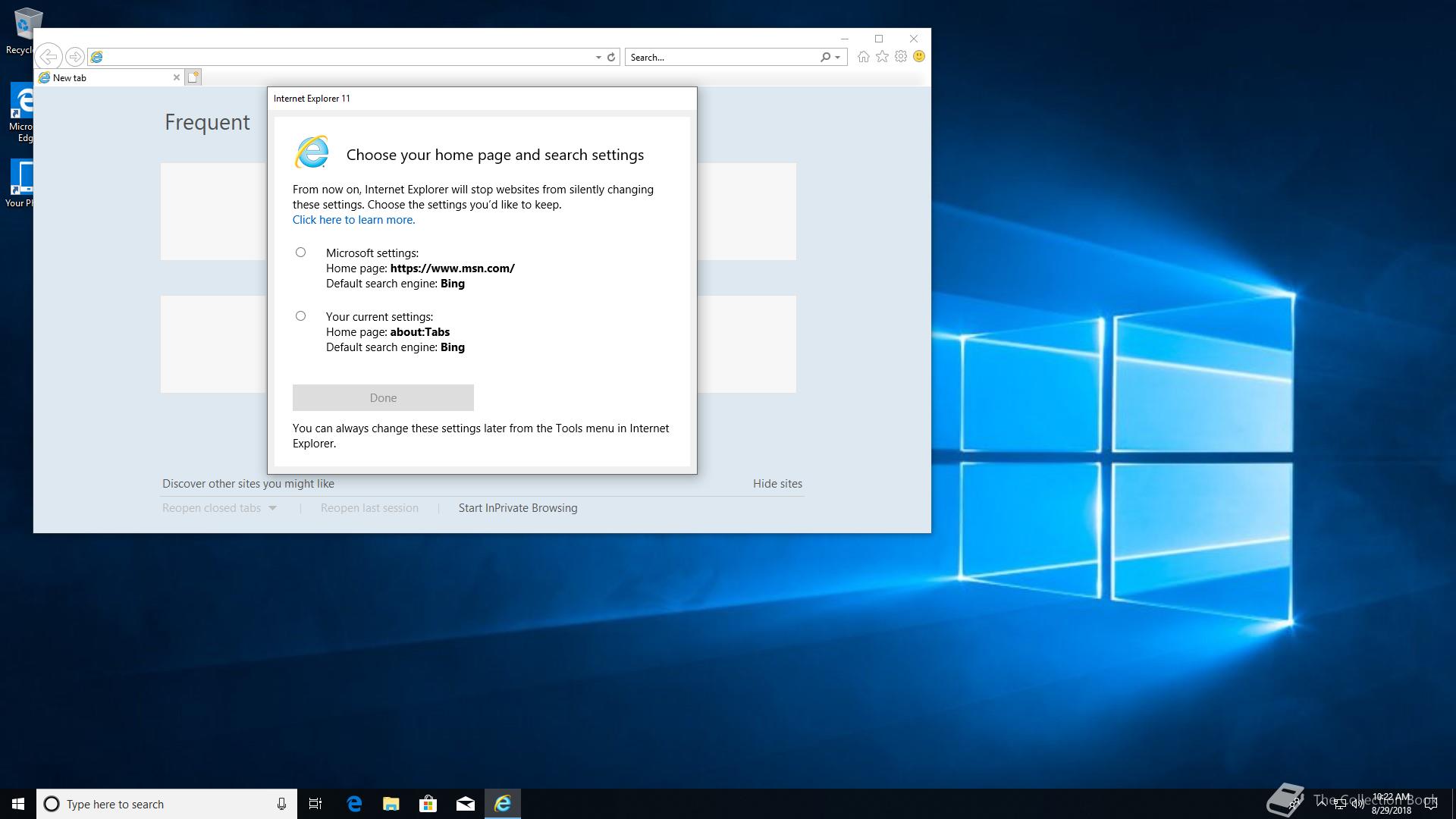
Task: Select the Microsoft Edge desktop shortcut
Action: point(21,113)
